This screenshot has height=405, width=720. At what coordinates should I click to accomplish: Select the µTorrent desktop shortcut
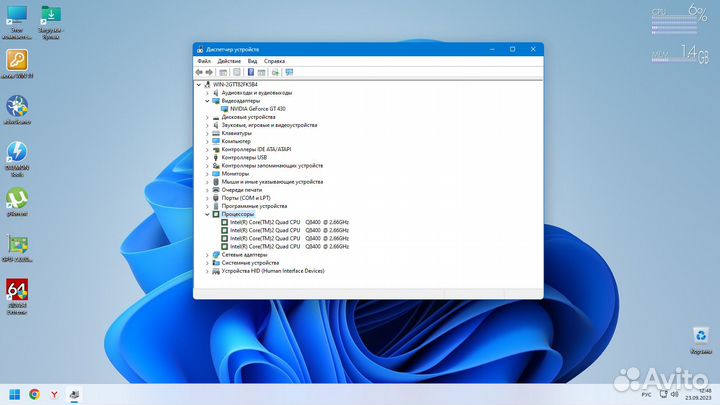(x=17, y=202)
